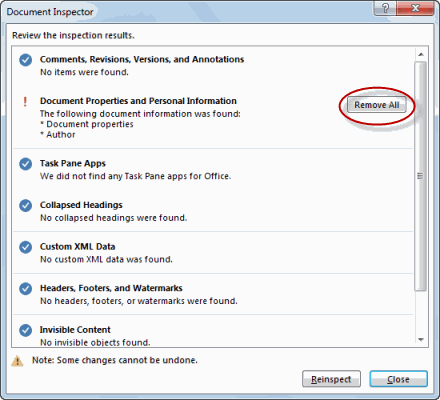Click checkmark icon beside Custom XML Data
The width and height of the screenshot is (440, 400).
point(26,247)
